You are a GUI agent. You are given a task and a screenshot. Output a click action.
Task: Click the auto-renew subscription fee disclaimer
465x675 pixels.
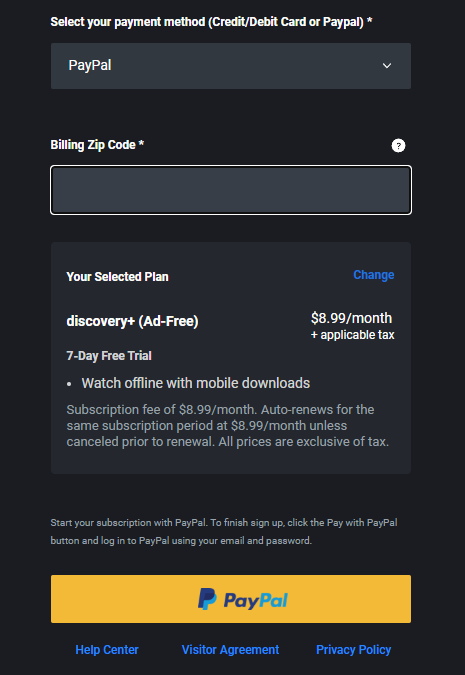[x=228, y=425]
